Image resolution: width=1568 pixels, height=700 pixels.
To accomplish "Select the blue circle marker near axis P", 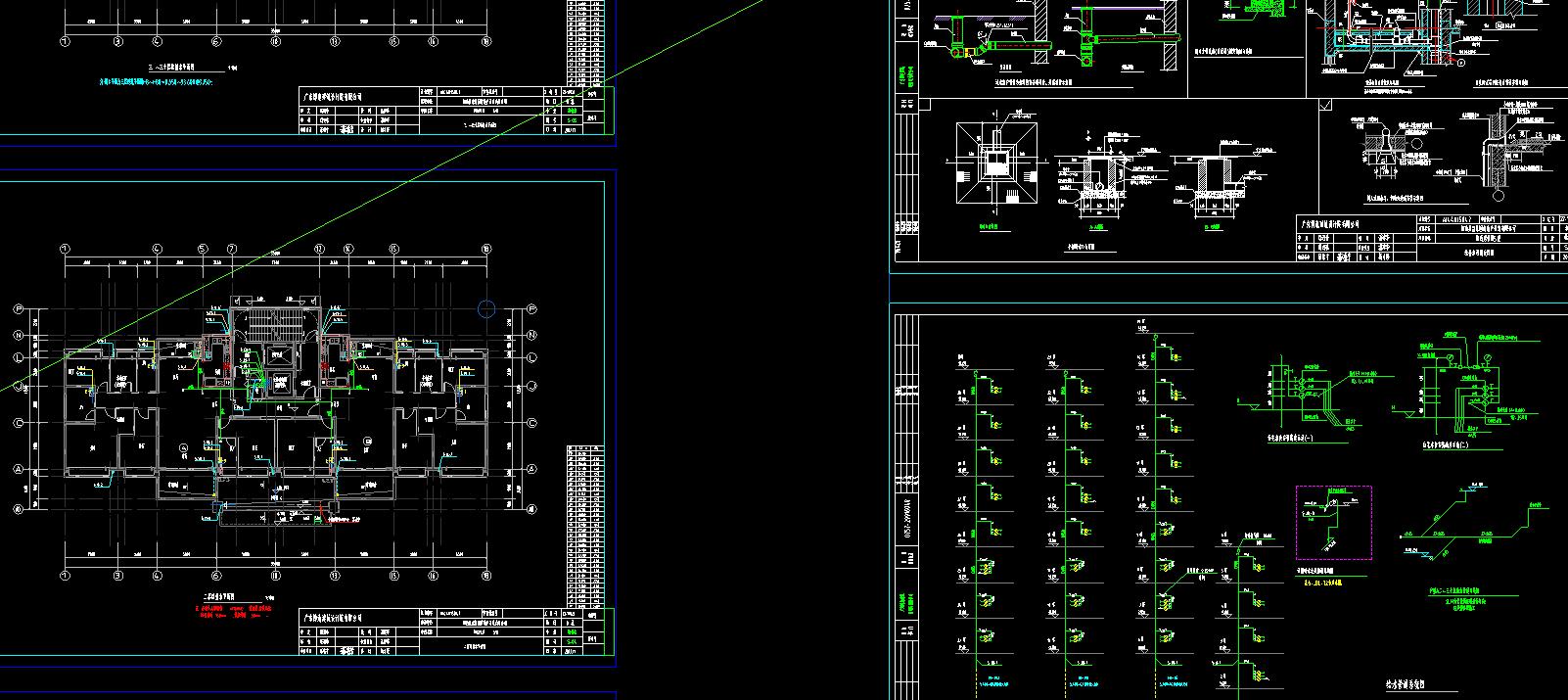I will (486, 309).
